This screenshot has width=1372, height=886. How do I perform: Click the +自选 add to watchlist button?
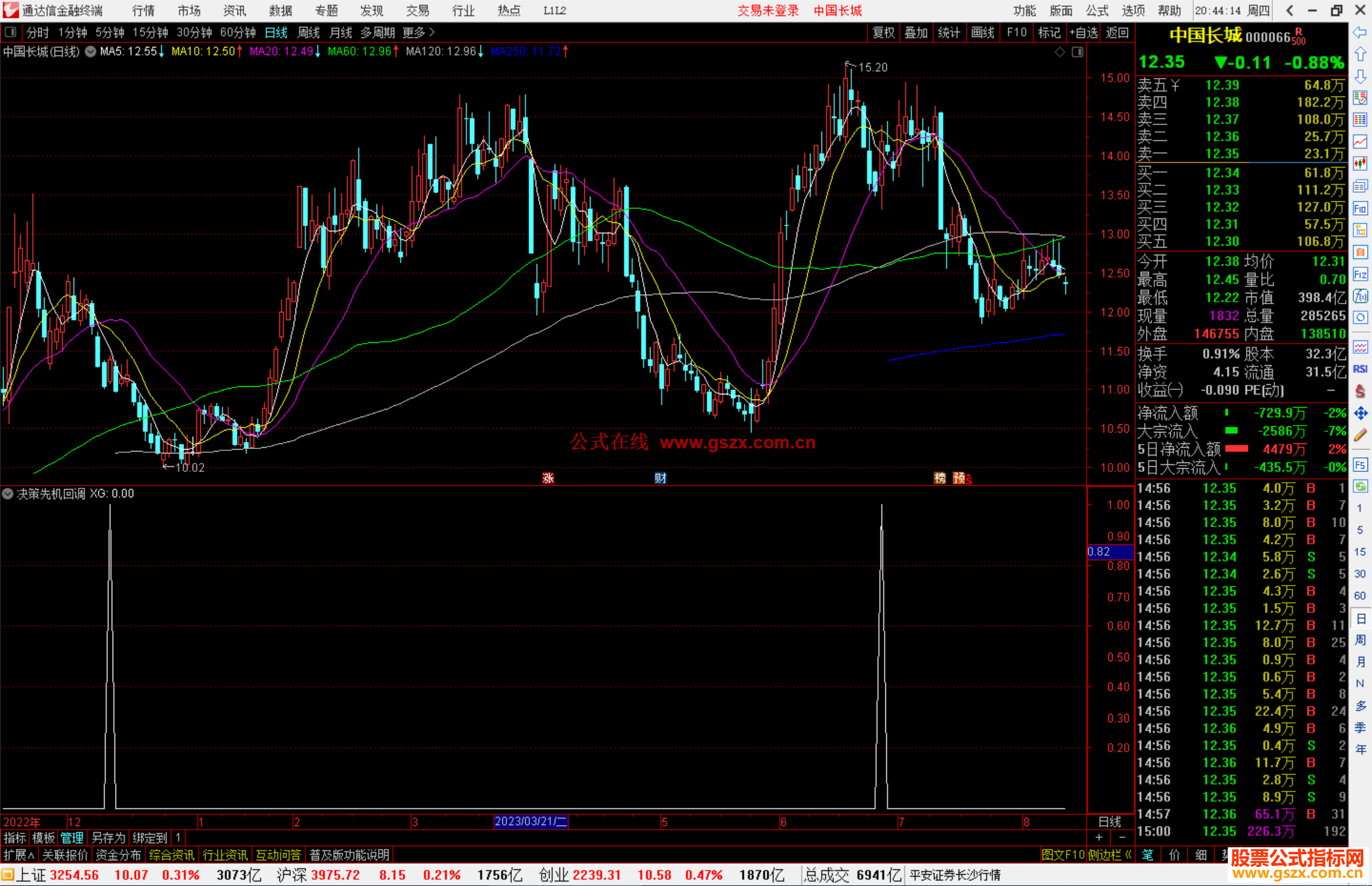pos(1084,32)
